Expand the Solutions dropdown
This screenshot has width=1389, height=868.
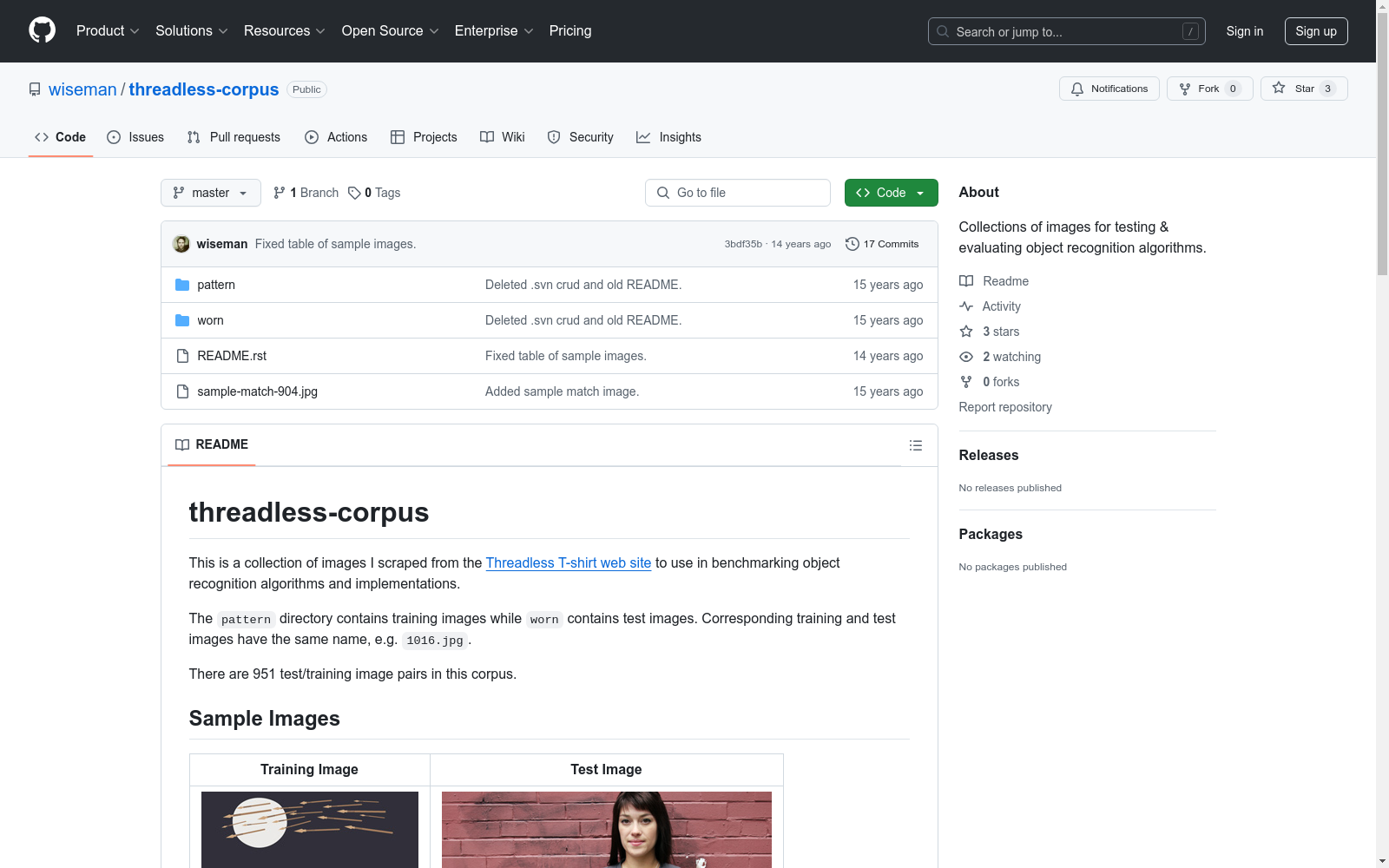point(191,31)
